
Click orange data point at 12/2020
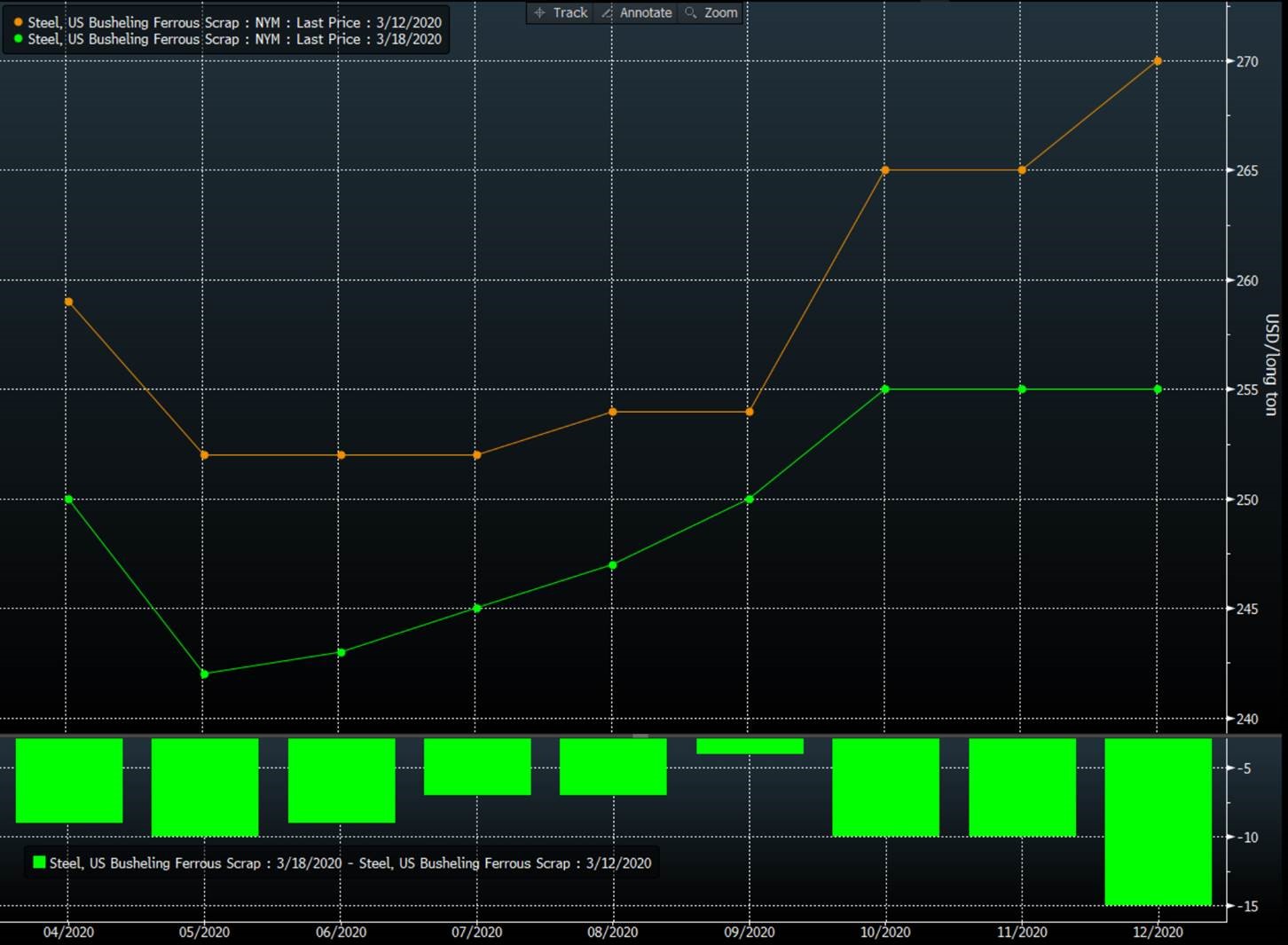click(1158, 61)
